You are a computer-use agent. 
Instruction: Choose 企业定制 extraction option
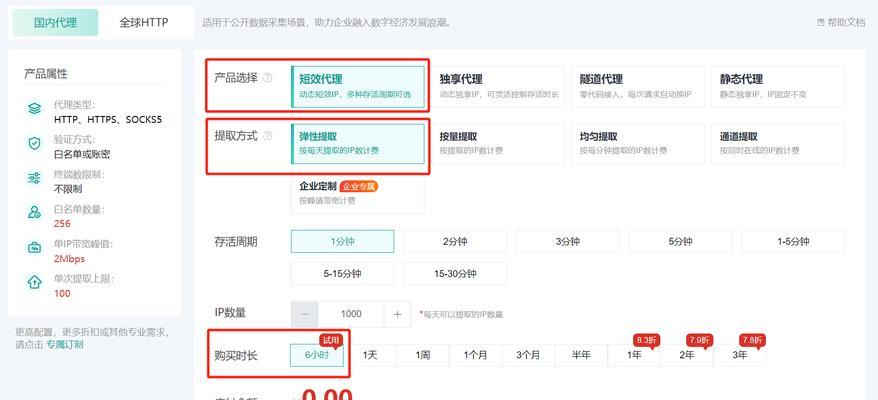358,193
